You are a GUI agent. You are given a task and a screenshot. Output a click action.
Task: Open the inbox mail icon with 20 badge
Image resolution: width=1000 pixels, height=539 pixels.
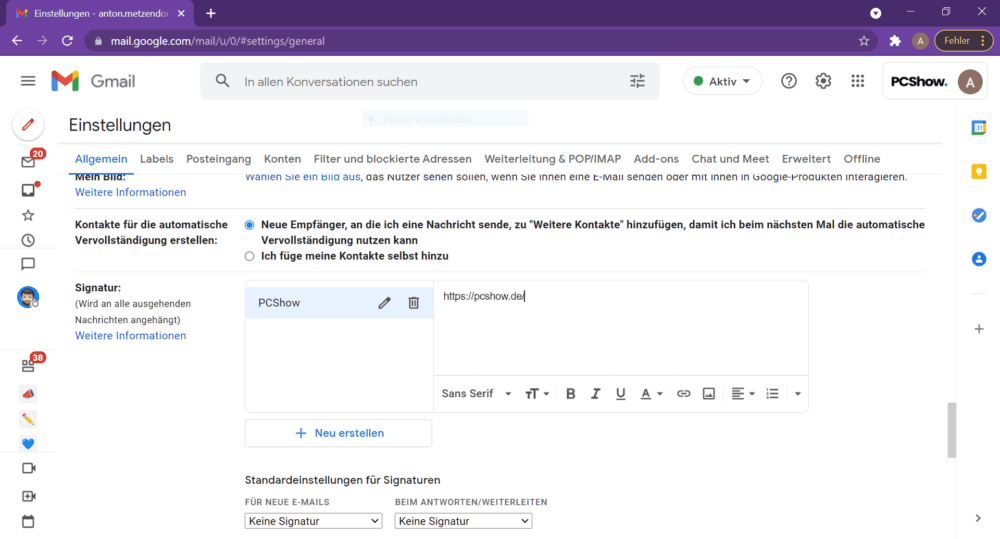coord(28,161)
